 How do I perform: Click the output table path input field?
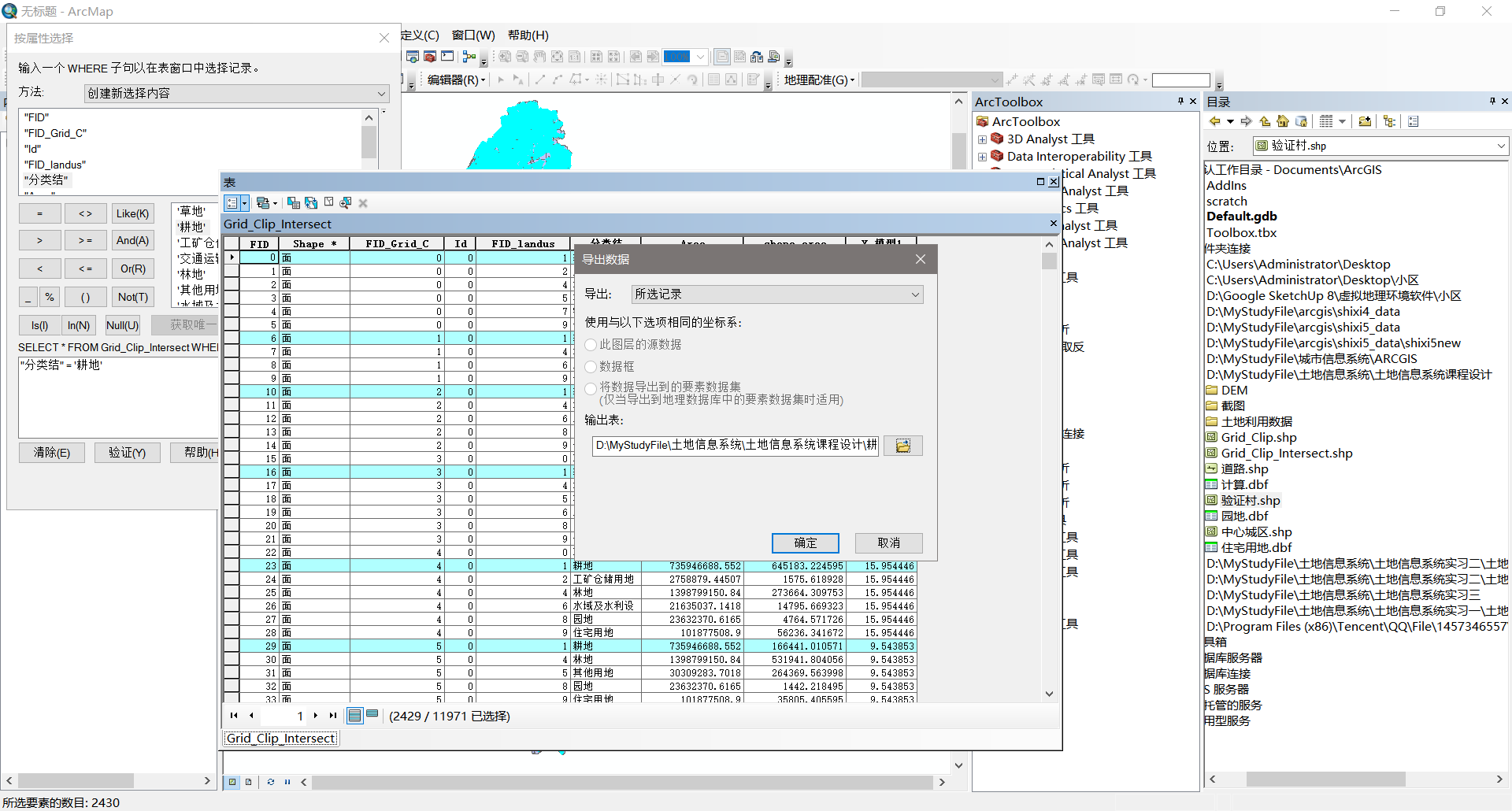tap(736, 446)
